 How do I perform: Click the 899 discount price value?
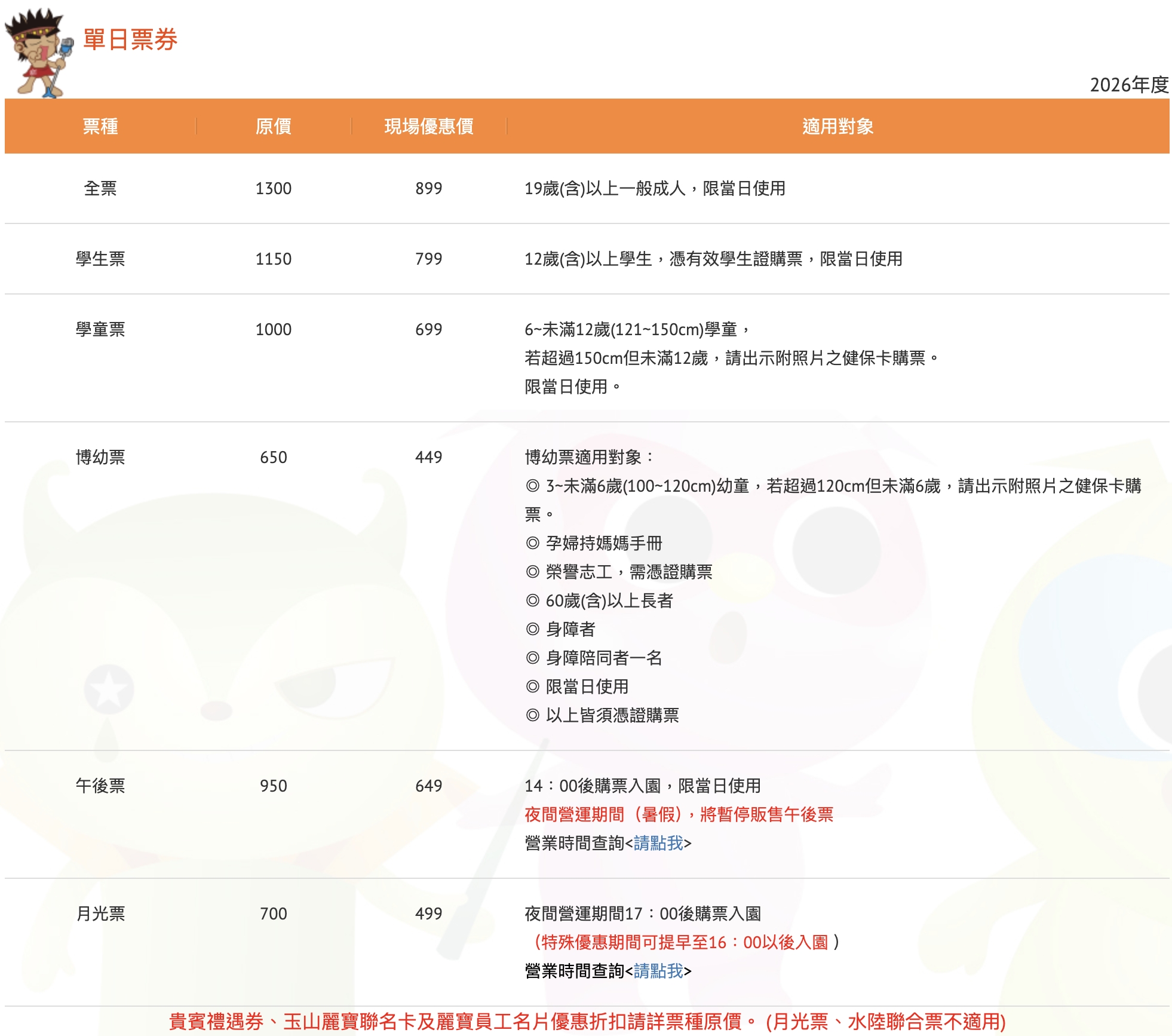(429, 188)
